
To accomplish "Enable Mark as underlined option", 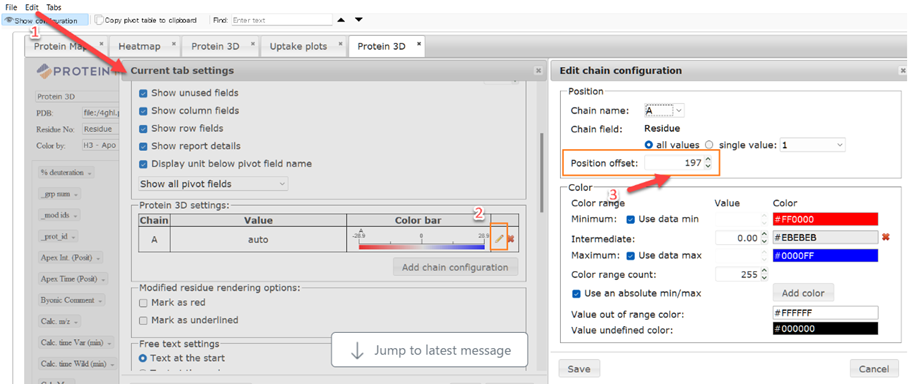I will pyautogui.click(x=143, y=320).
